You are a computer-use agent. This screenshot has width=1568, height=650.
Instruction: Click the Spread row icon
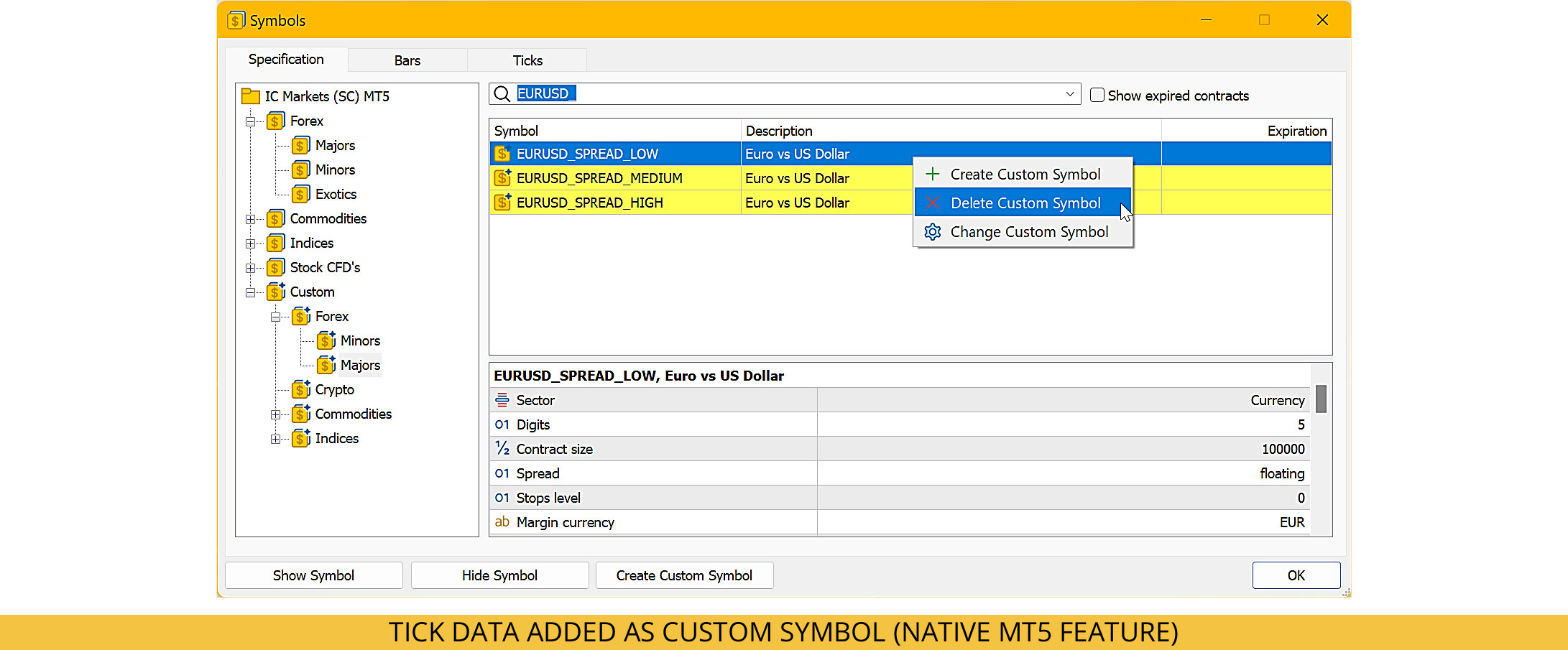pyautogui.click(x=502, y=473)
